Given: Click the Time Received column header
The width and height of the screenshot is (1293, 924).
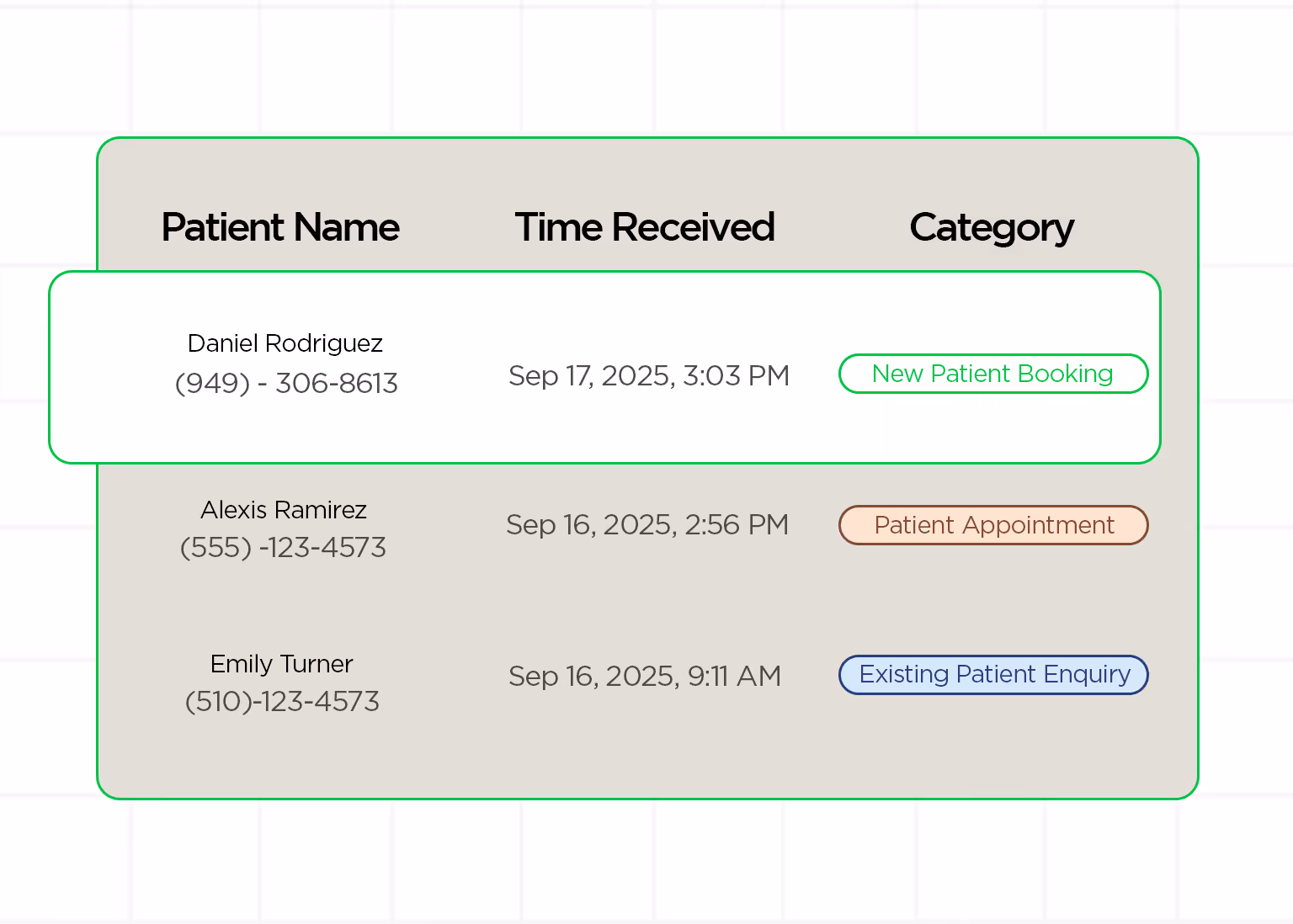Looking at the screenshot, I should [x=645, y=227].
